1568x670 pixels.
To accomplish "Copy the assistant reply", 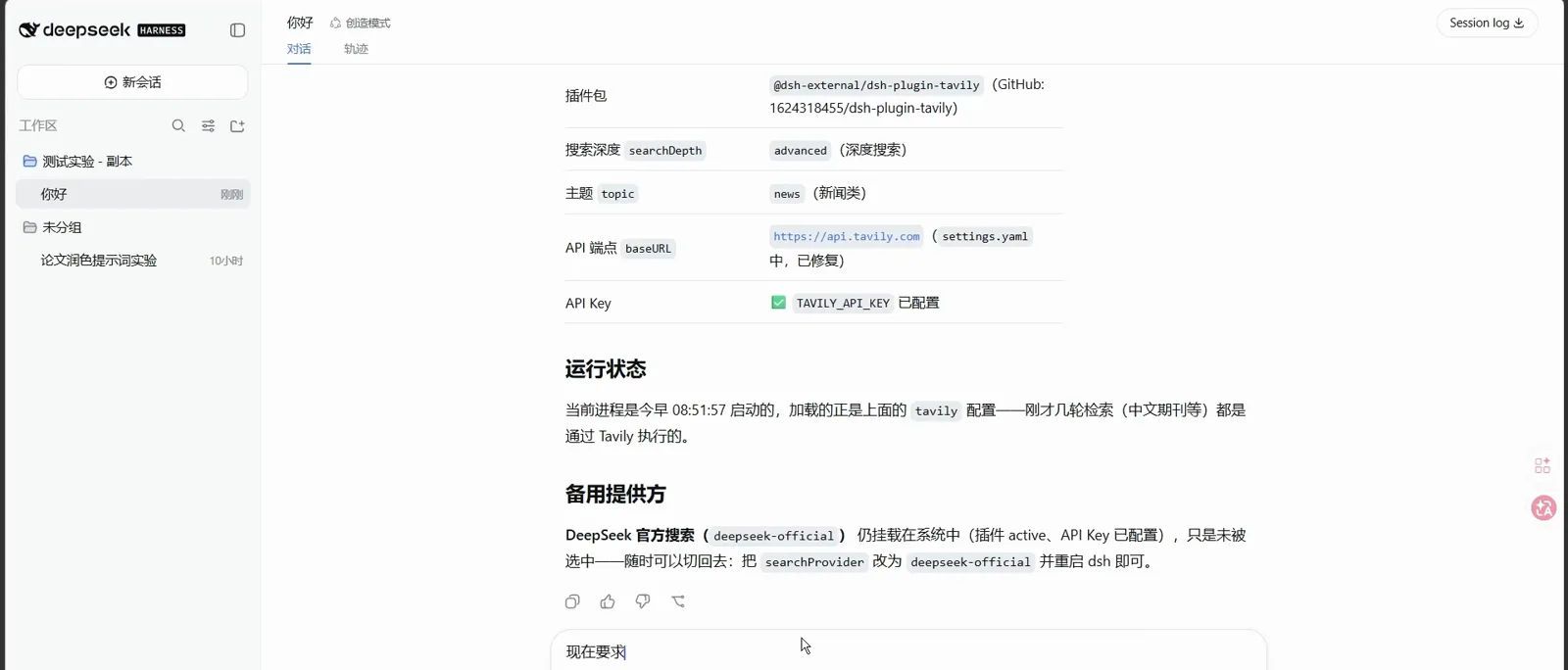I will click(572, 601).
